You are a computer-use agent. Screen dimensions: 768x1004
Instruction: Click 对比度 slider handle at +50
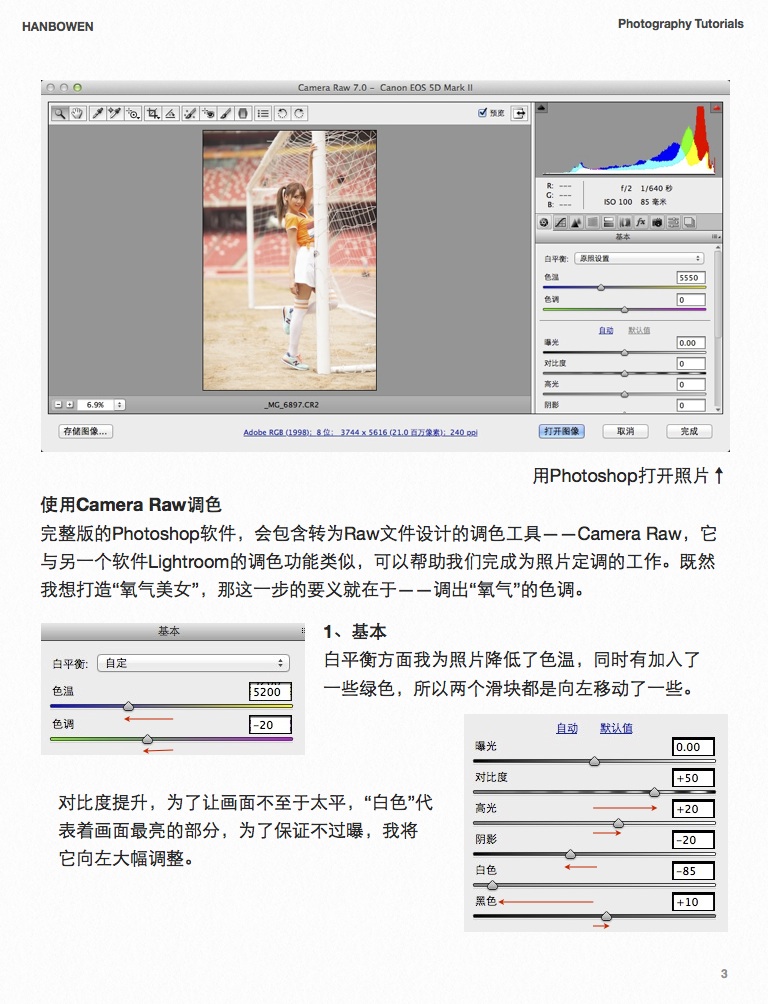tap(655, 793)
